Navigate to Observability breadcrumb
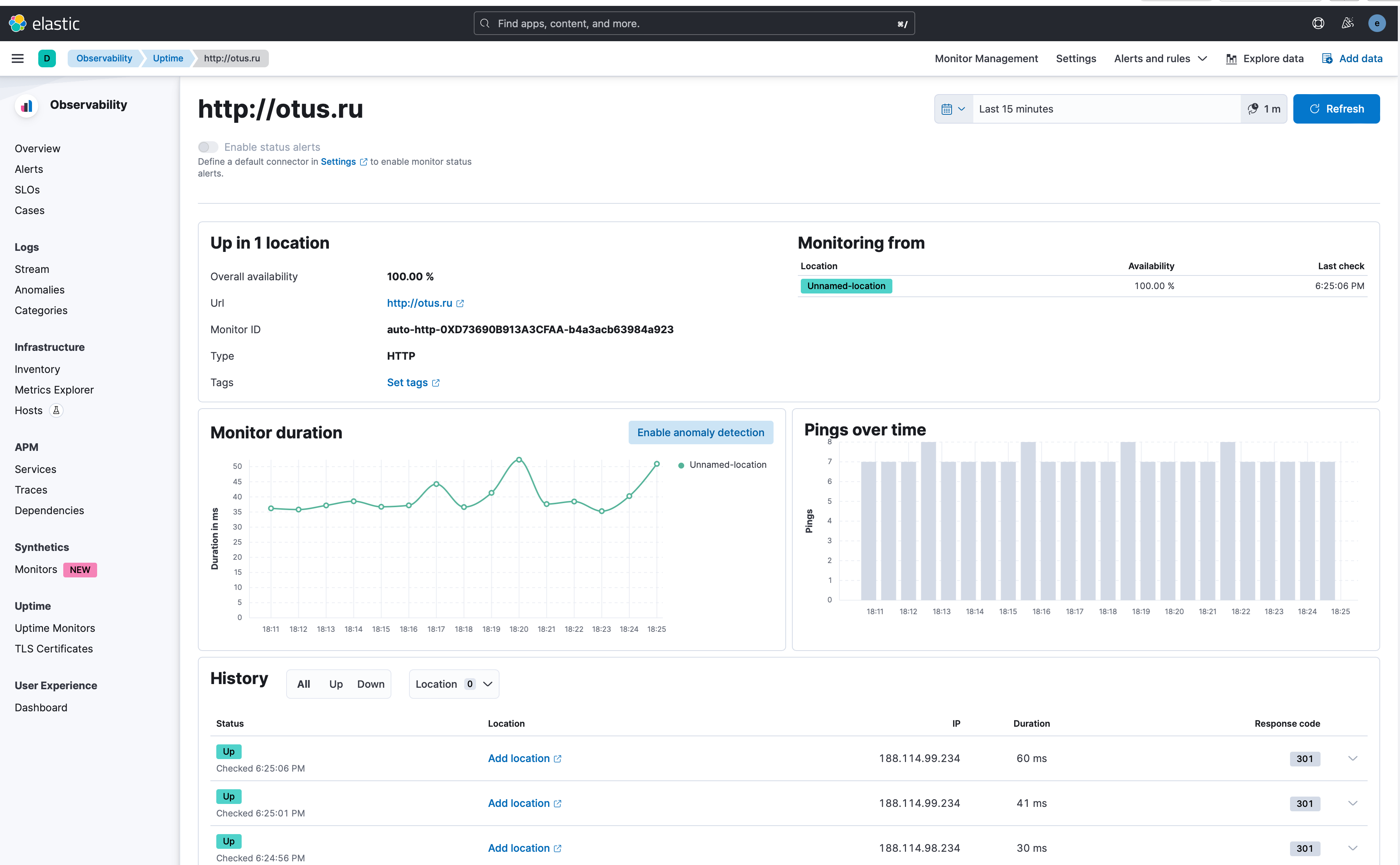The height and width of the screenshot is (865, 1400). pos(104,58)
